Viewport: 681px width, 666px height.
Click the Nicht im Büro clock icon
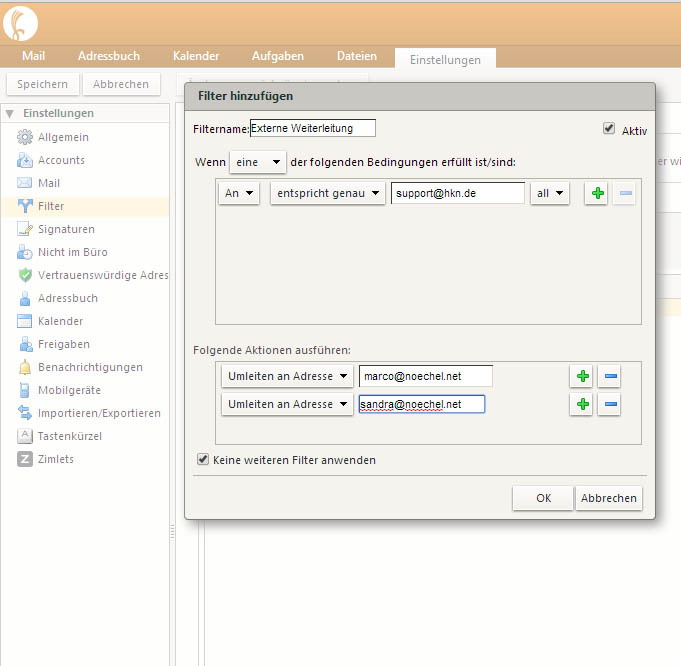click(x=25, y=252)
